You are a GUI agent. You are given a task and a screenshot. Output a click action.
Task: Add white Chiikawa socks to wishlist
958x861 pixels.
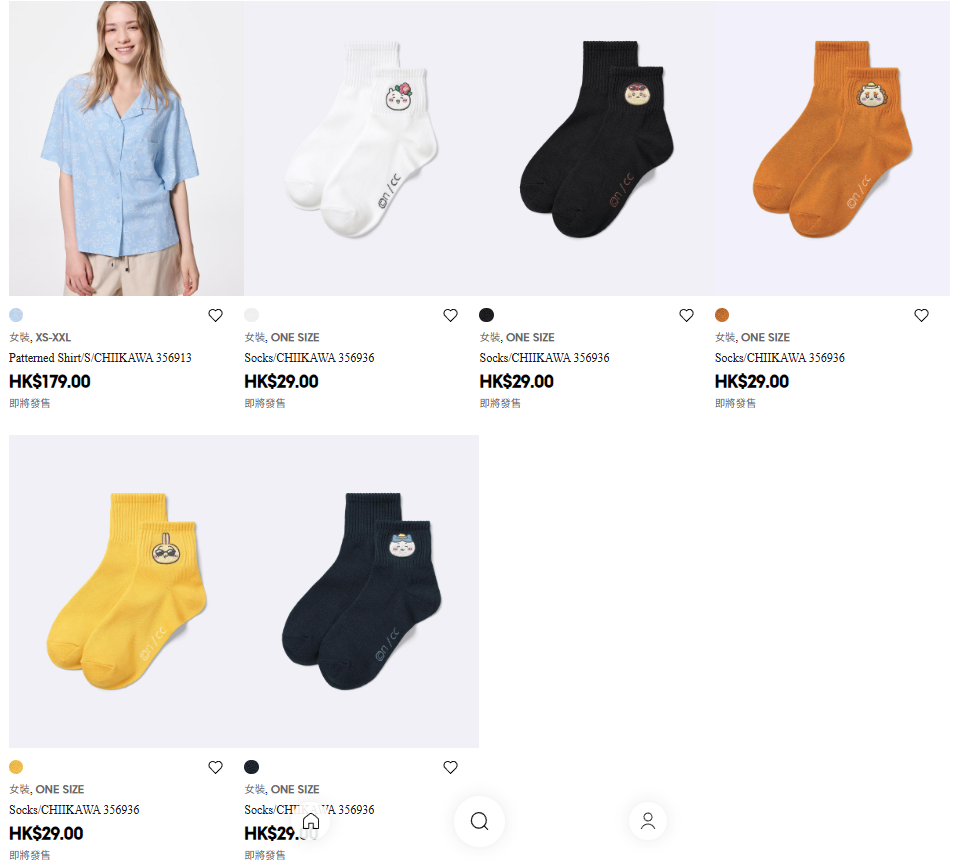(450, 315)
